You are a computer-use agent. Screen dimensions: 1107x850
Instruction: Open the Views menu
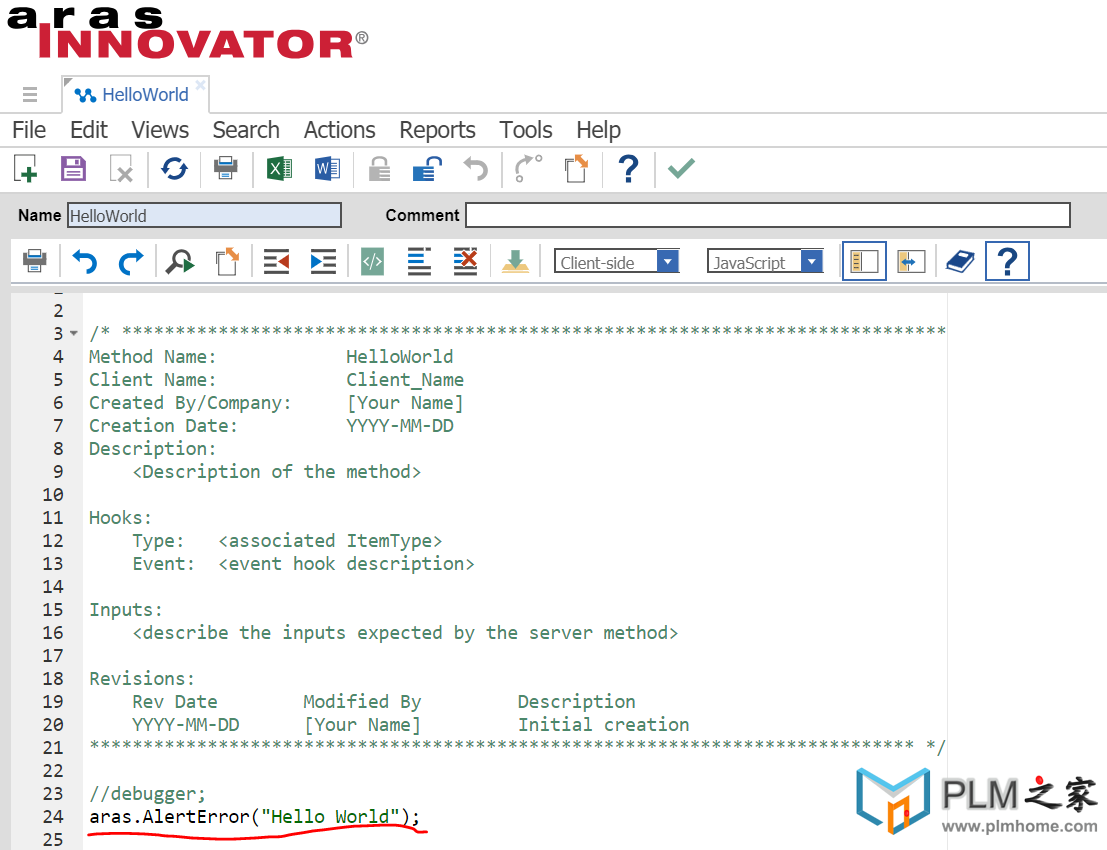160,130
